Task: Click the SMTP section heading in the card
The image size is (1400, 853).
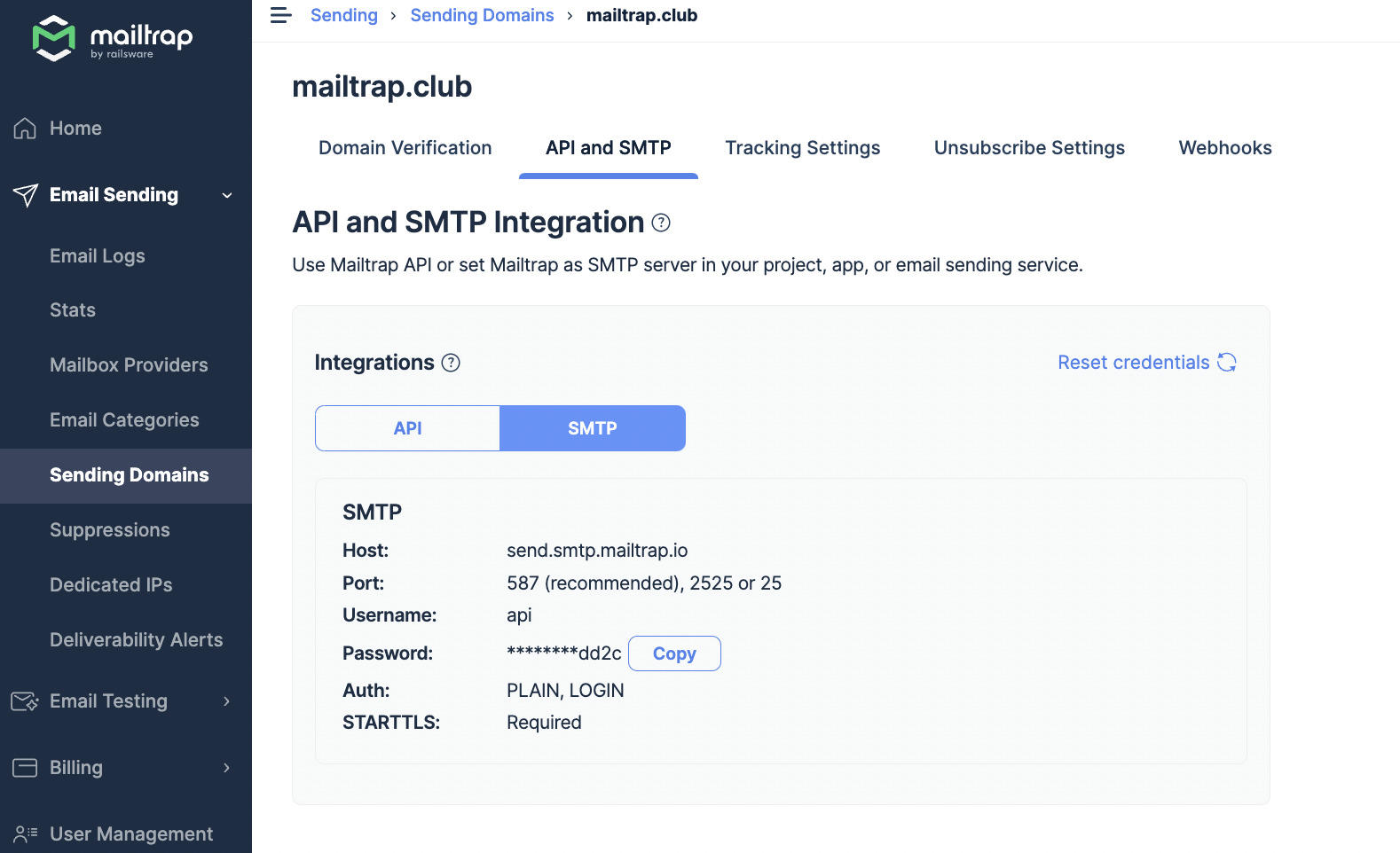Action: tap(372, 513)
